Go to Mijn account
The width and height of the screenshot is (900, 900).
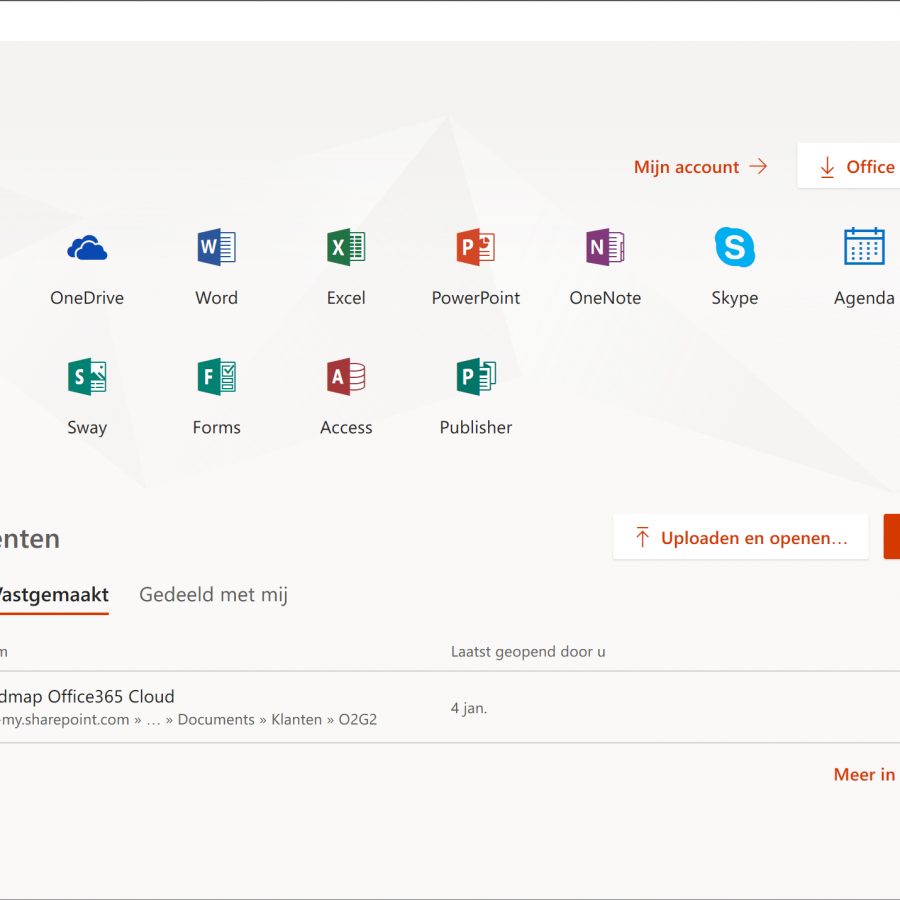[x=700, y=167]
